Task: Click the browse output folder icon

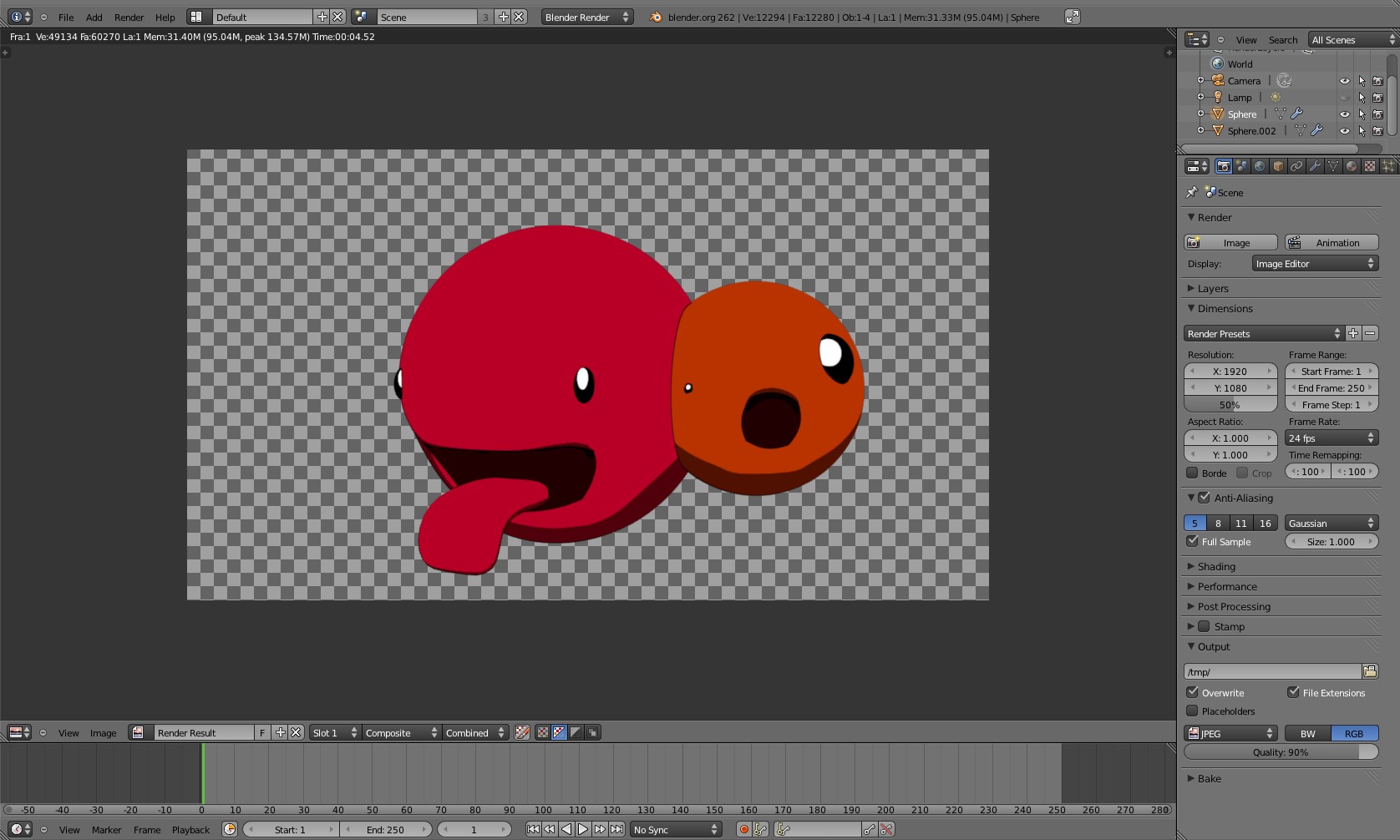Action: (1370, 671)
